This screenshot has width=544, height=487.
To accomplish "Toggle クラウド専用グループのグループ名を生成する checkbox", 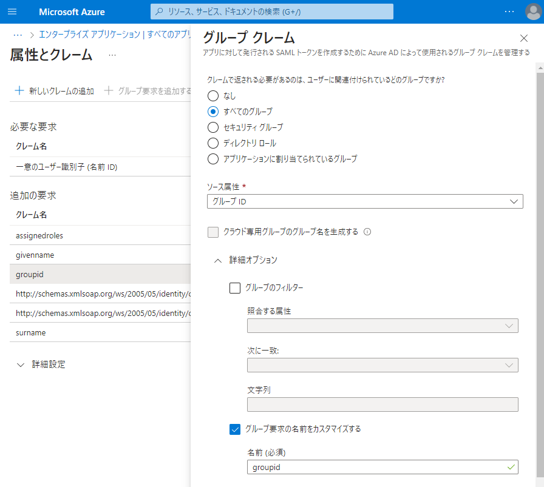I will pyautogui.click(x=213, y=232).
